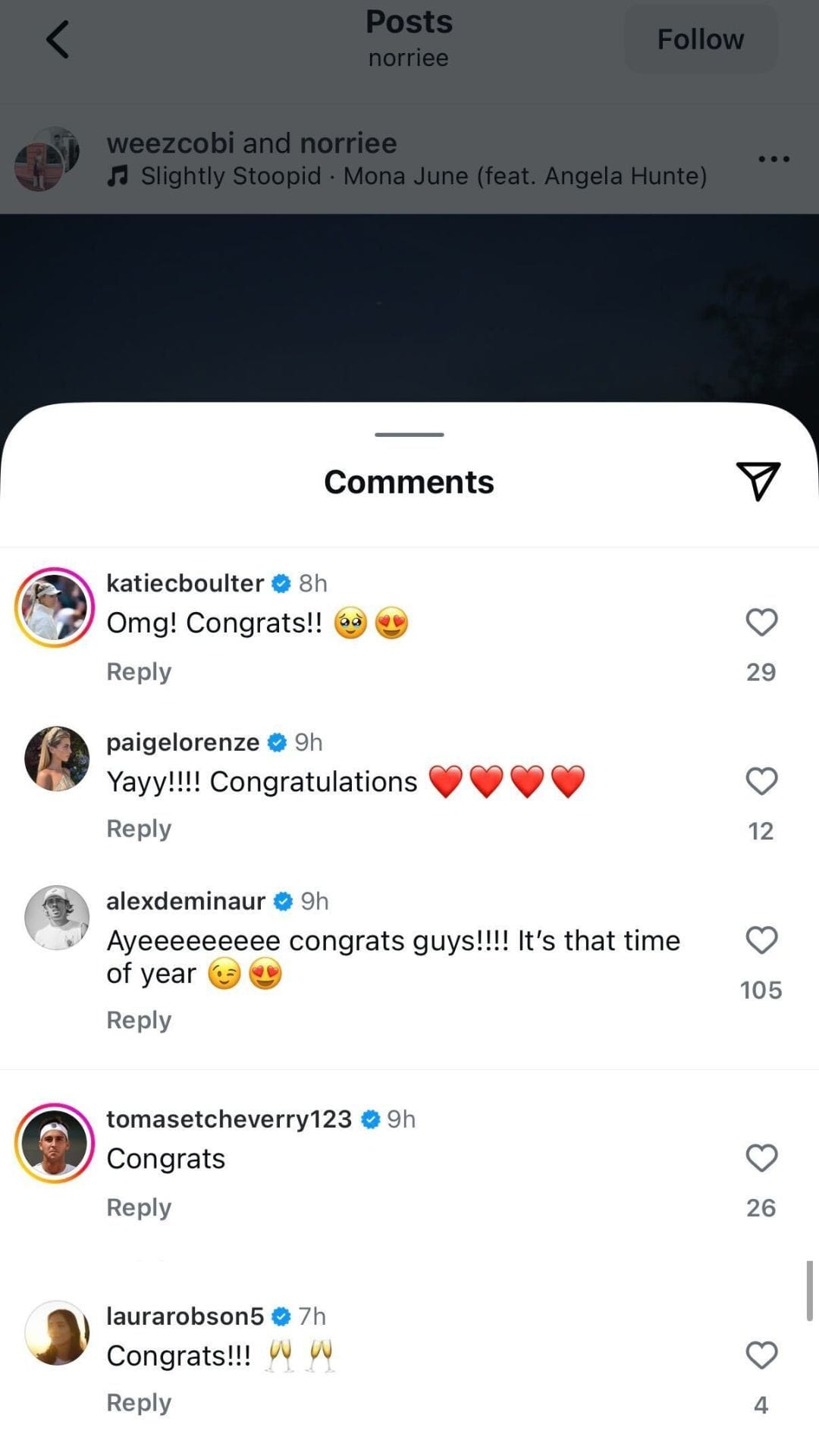Toggle like on laurarobson5's comment

762,1354
